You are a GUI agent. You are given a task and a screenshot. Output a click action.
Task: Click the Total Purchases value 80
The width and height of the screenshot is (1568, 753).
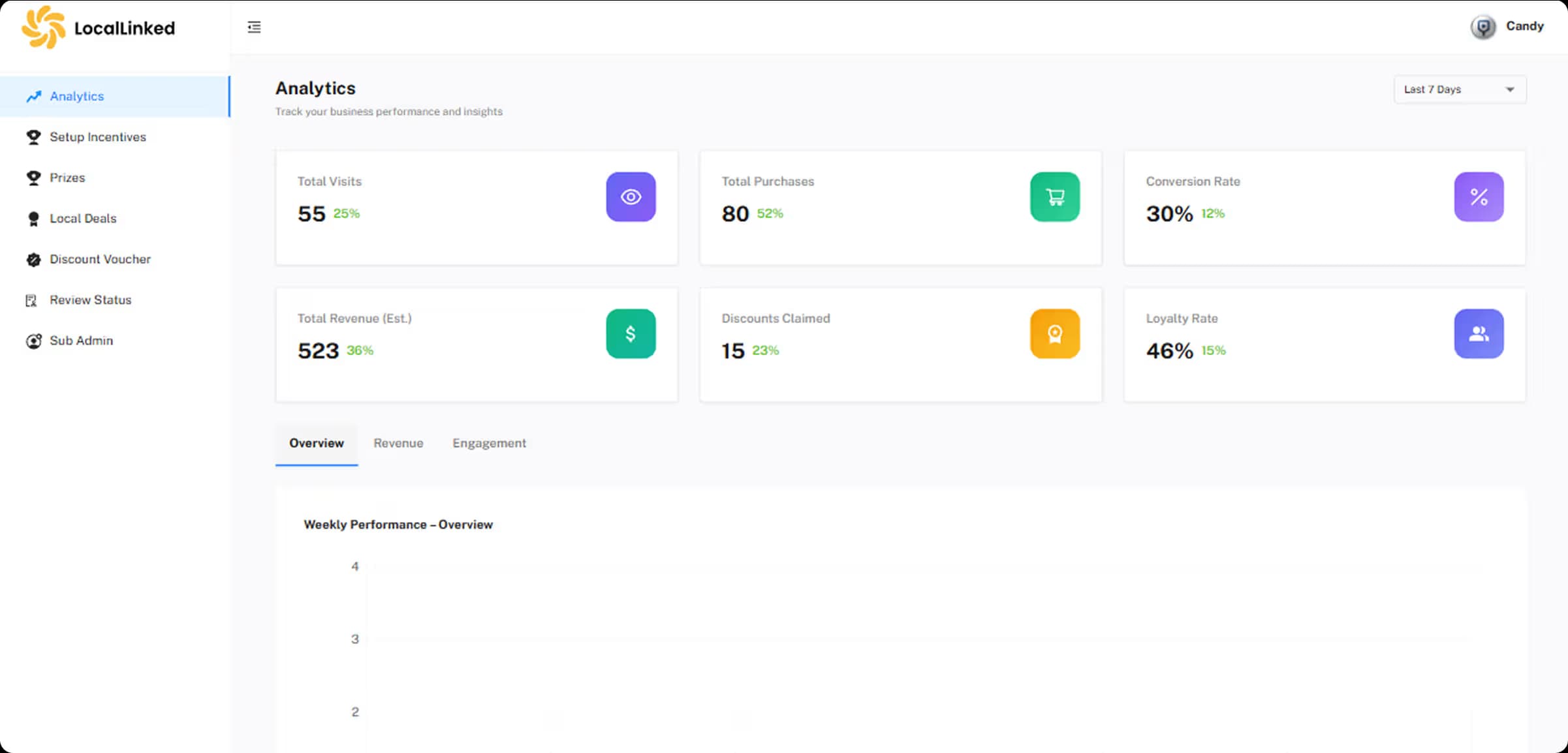tap(735, 214)
